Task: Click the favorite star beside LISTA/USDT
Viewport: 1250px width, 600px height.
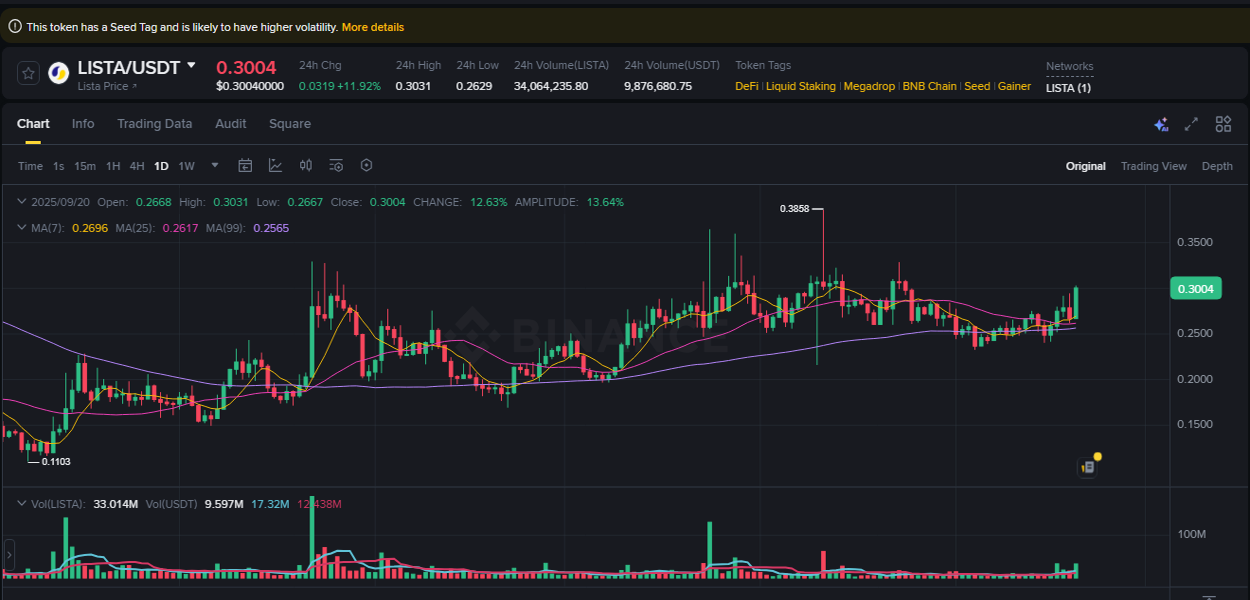Action: click(x=28, y=72)
